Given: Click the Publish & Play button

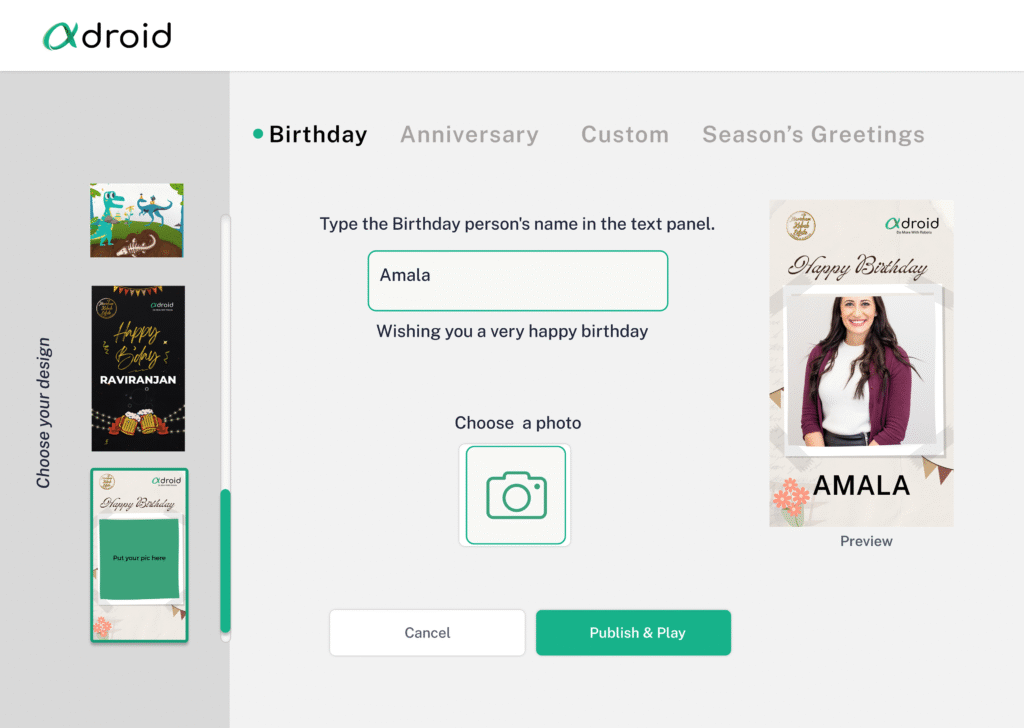Looking at the screenshot, I should pos(633,633).
